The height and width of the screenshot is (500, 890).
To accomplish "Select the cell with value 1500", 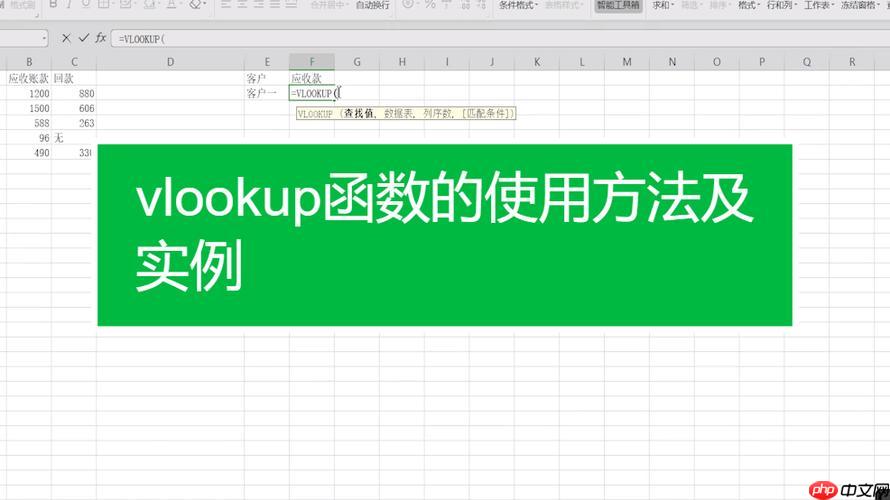I will click(29, 108).
